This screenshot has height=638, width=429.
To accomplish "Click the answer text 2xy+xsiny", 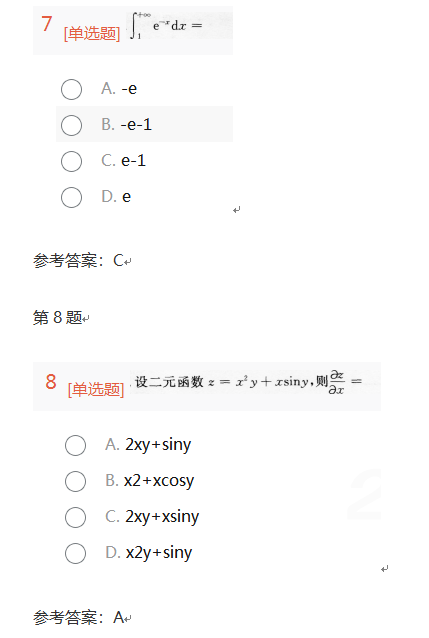I will pyautogui.click(x=162, y=517).
